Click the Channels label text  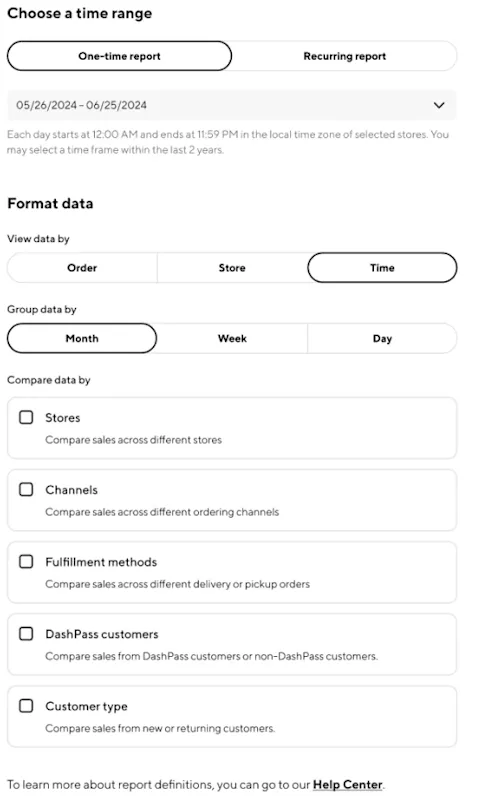click(71, 490)
